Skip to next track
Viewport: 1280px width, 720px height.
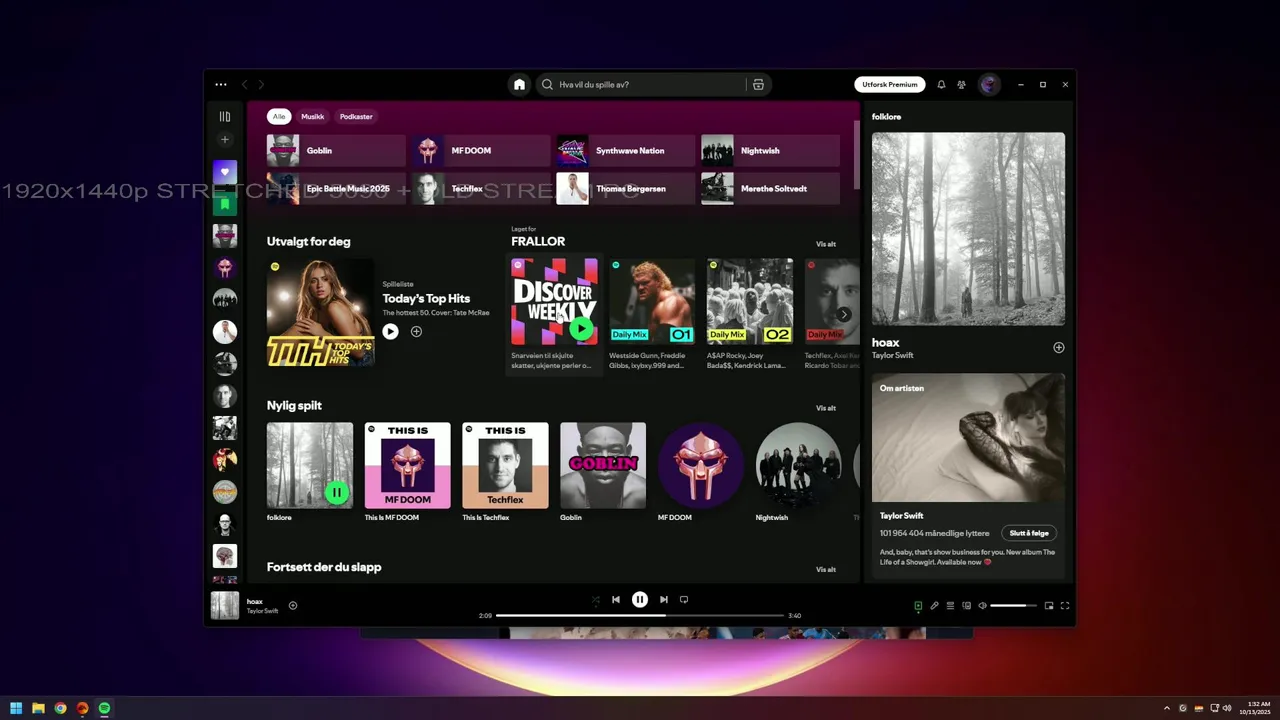(x=663, y=600)
